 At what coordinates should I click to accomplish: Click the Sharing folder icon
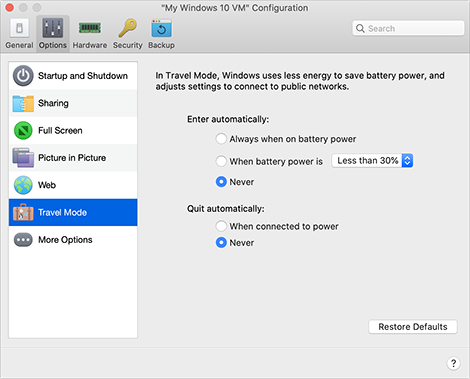pyautogui.click(x=23, y=103)
